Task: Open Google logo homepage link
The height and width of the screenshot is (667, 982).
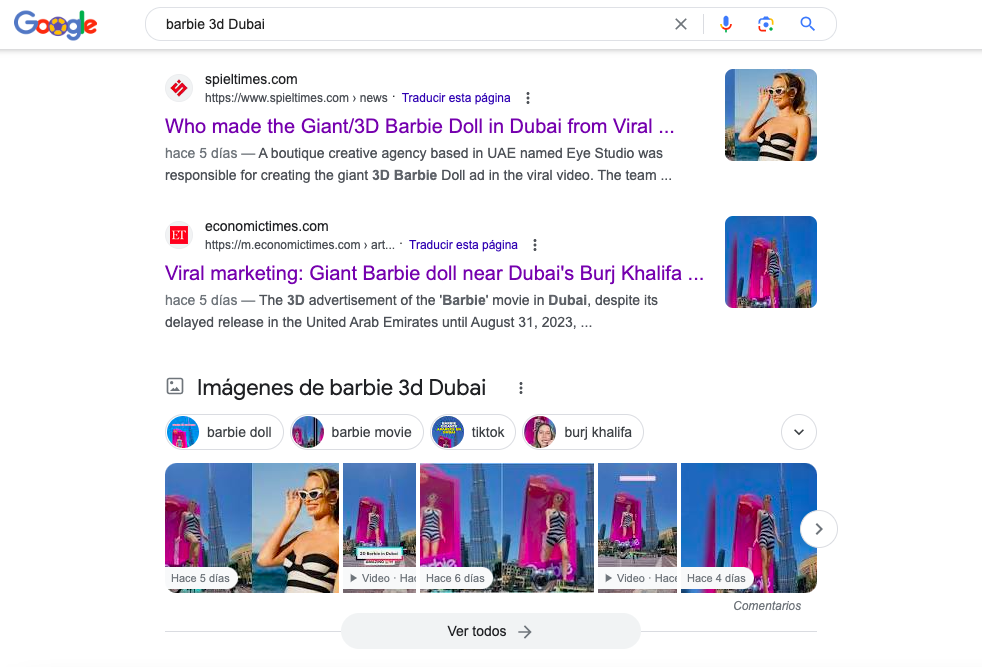Action: click(x=56, y=24)
